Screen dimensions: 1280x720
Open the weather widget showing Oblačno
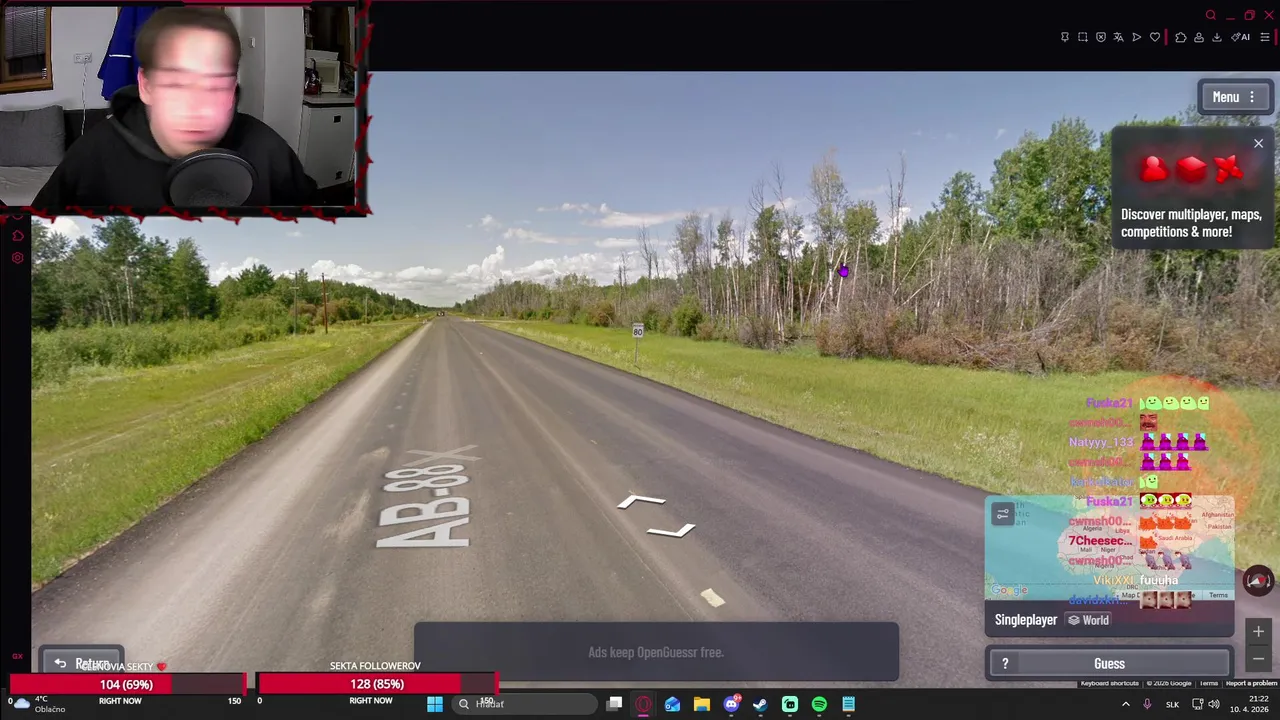click(42, 704)
